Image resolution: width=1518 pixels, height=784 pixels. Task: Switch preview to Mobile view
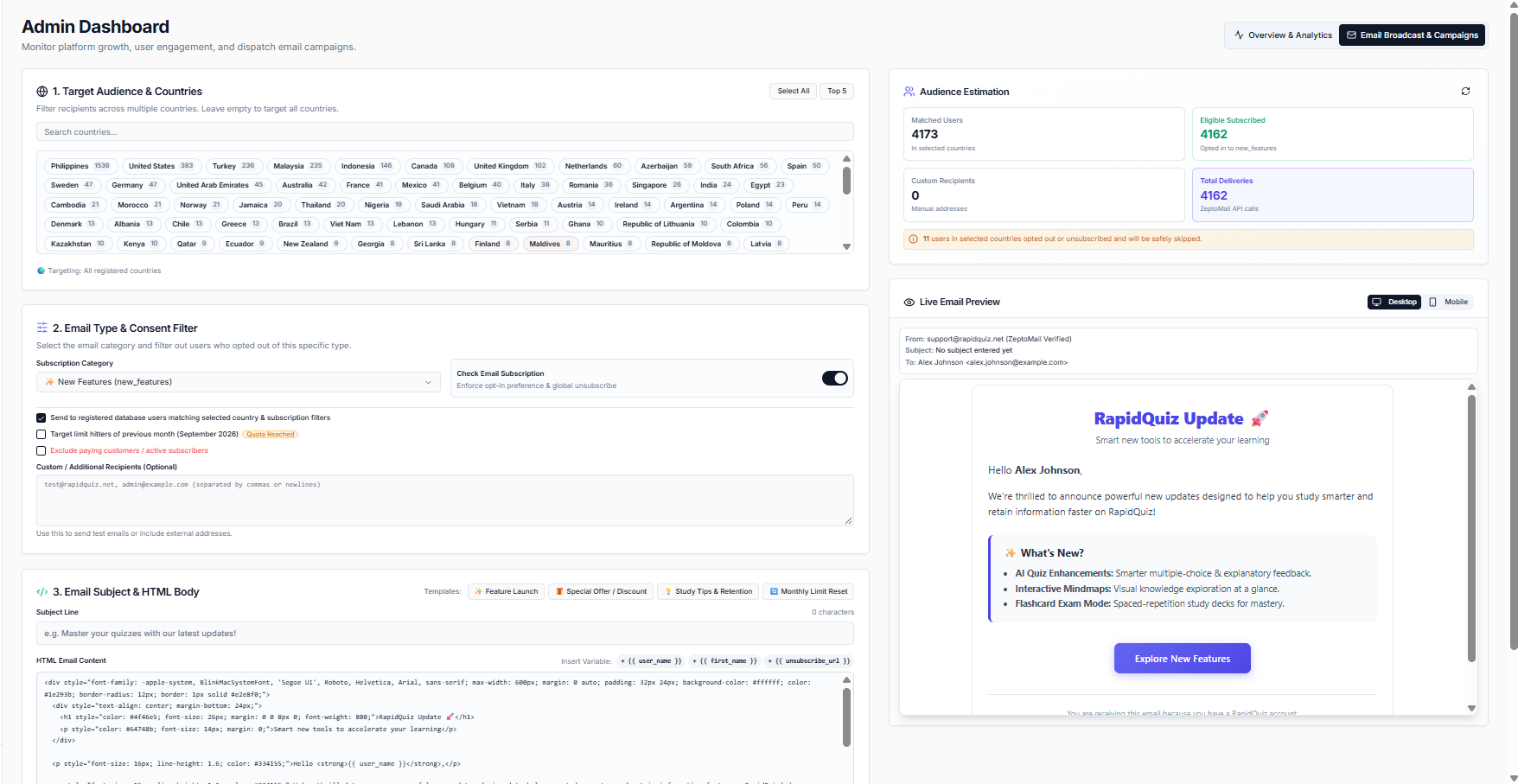pyautogui.click(x=1449, y=302)
